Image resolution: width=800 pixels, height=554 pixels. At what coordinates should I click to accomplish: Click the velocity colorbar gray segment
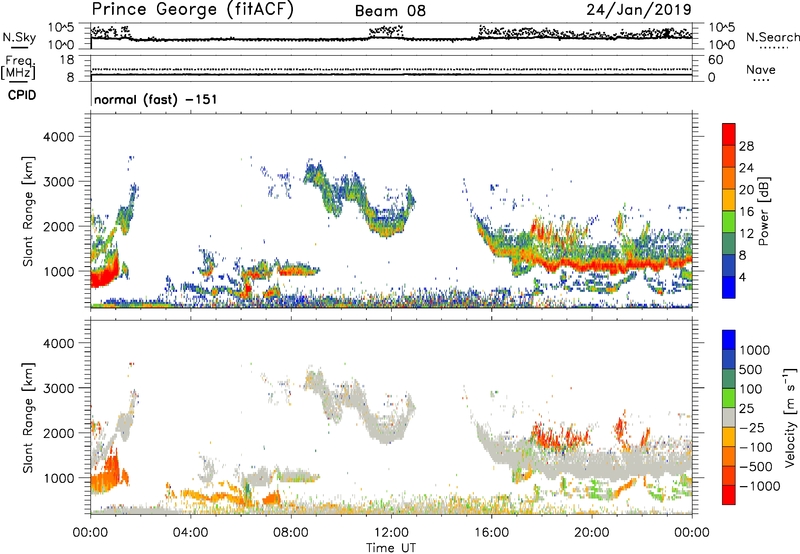(729, 417)
